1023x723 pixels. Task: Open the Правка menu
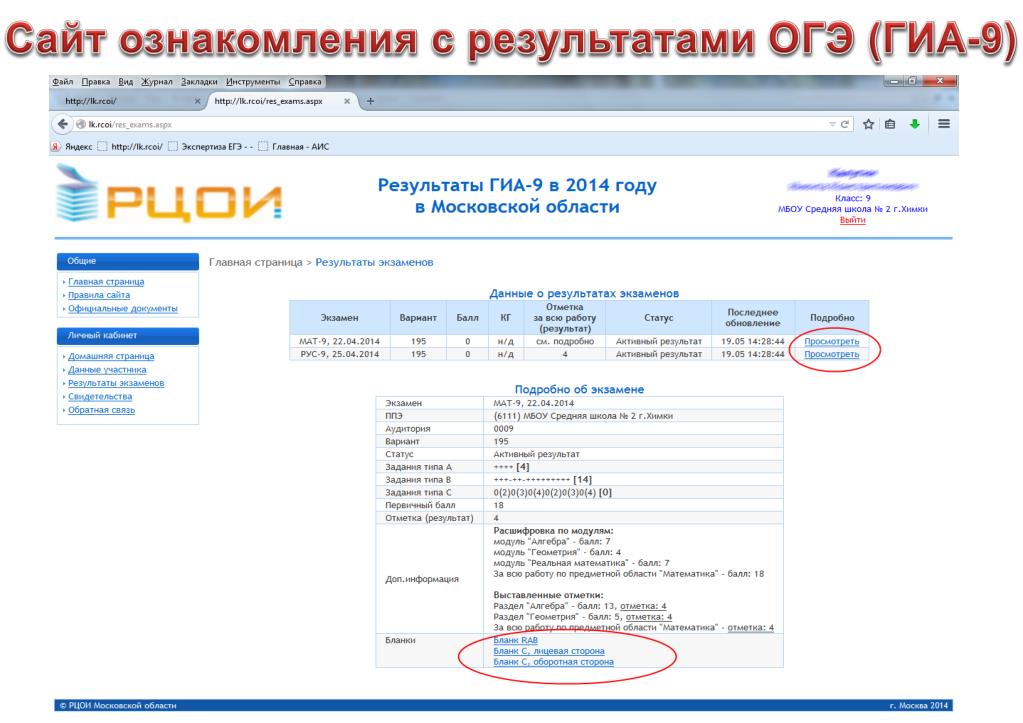(95, 82)
